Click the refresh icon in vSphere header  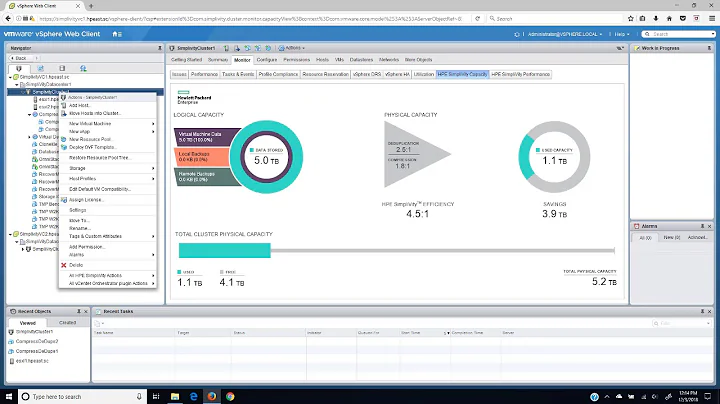tap(517, 34)
